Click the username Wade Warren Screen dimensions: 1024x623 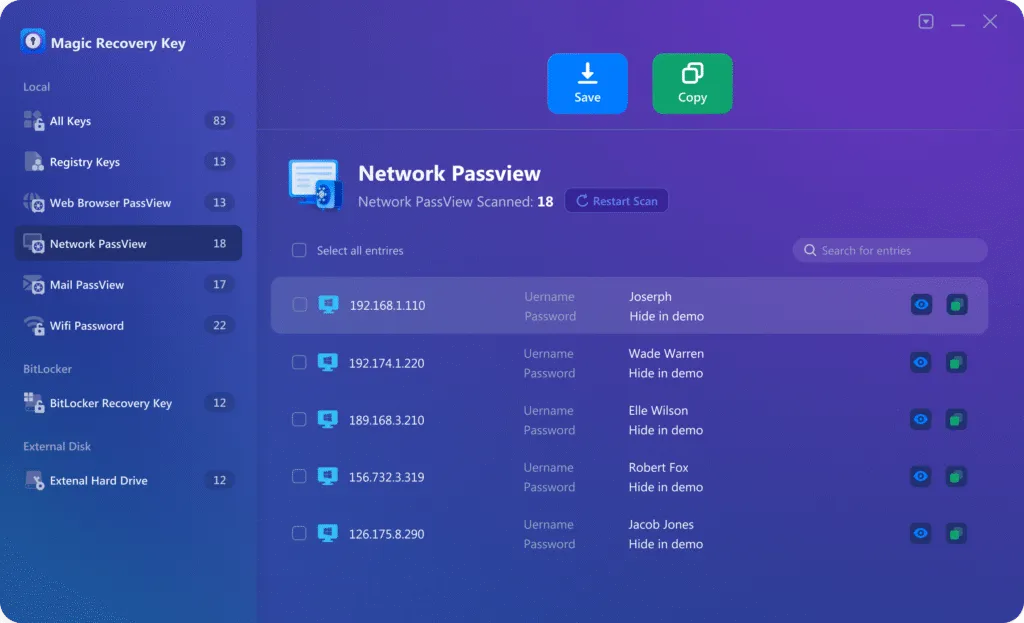click(x=666, y=353)
